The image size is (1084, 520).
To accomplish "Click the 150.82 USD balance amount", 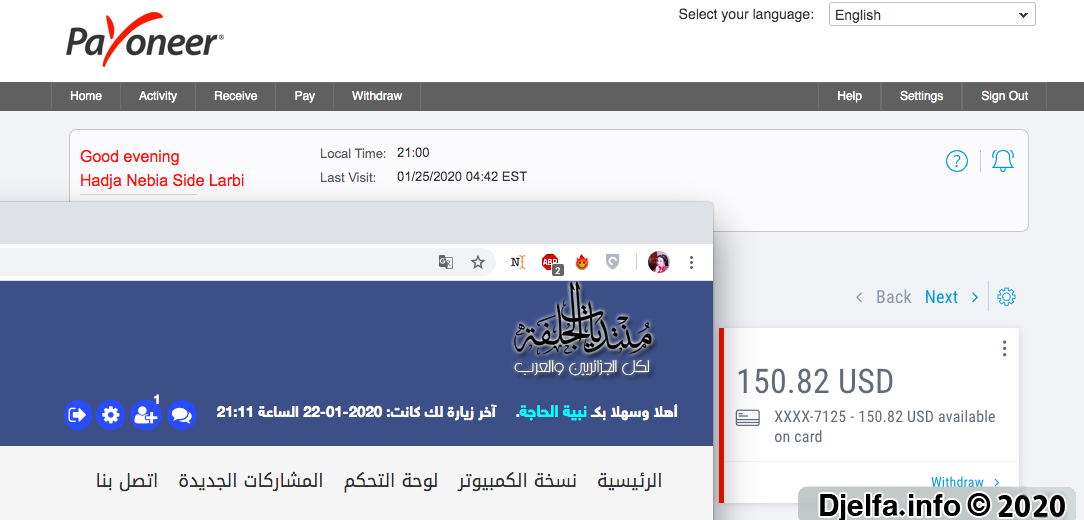I will click(x=815, y=381).
